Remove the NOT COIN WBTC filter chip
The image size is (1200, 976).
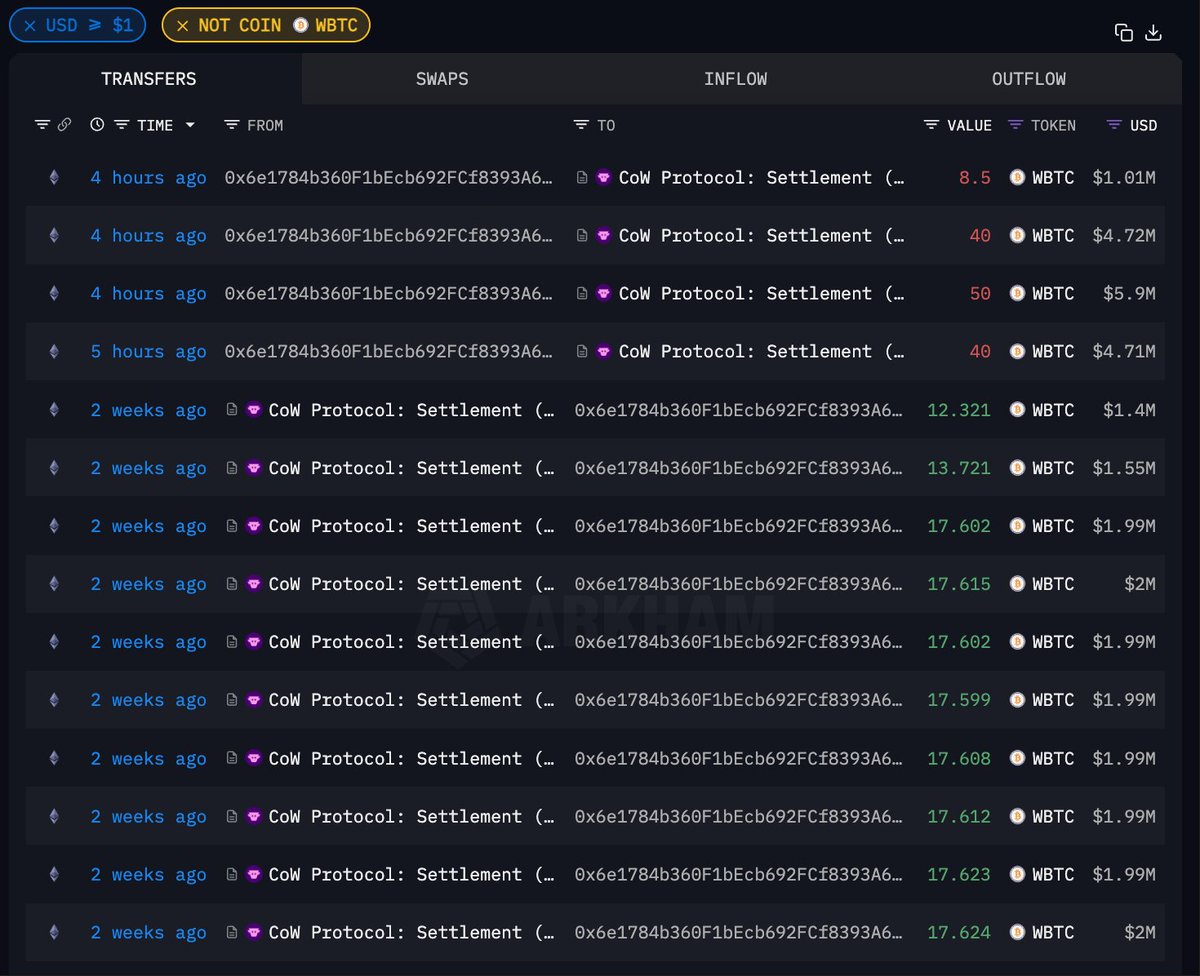tap(182, 25)
